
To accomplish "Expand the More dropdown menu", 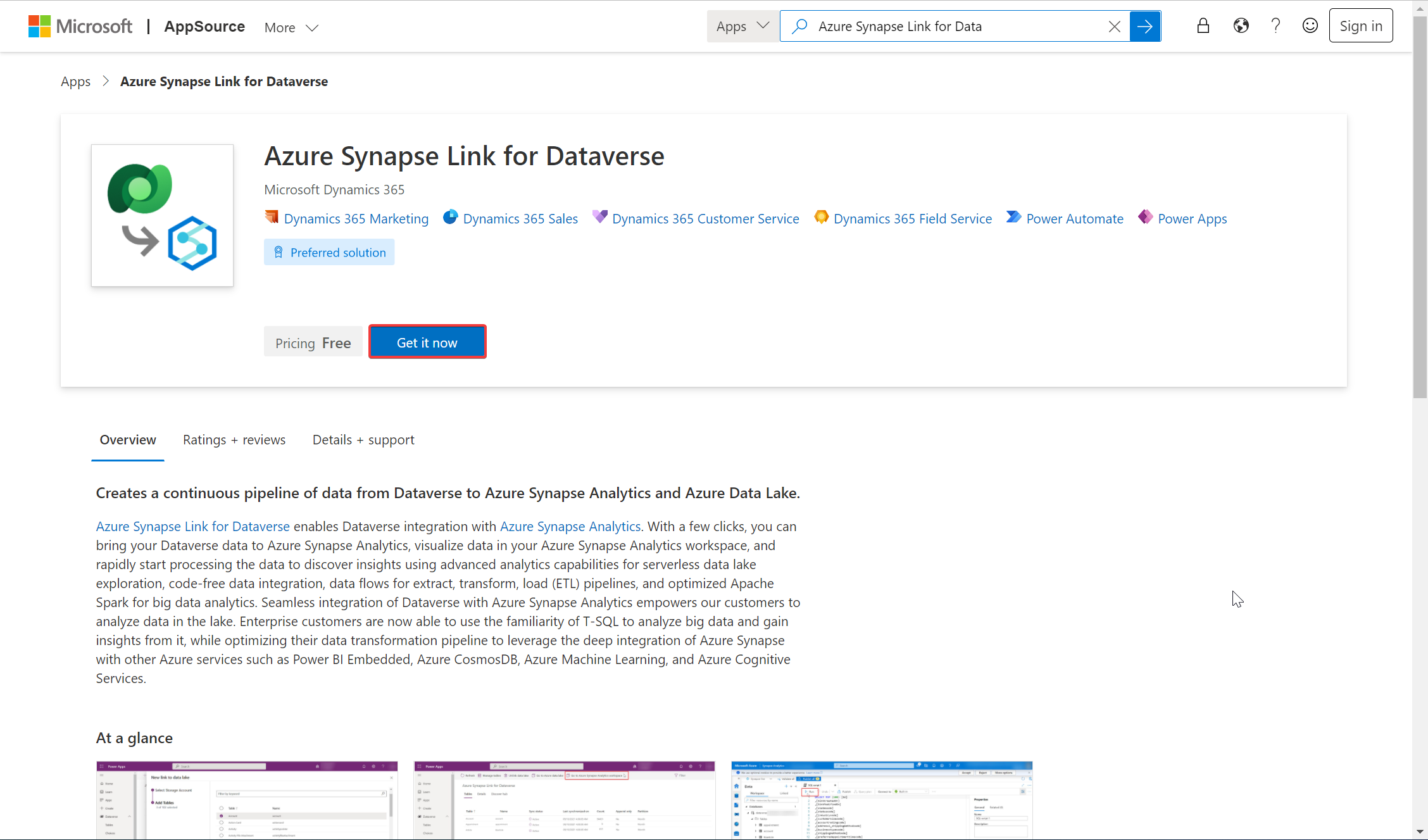I will [291, 26].
